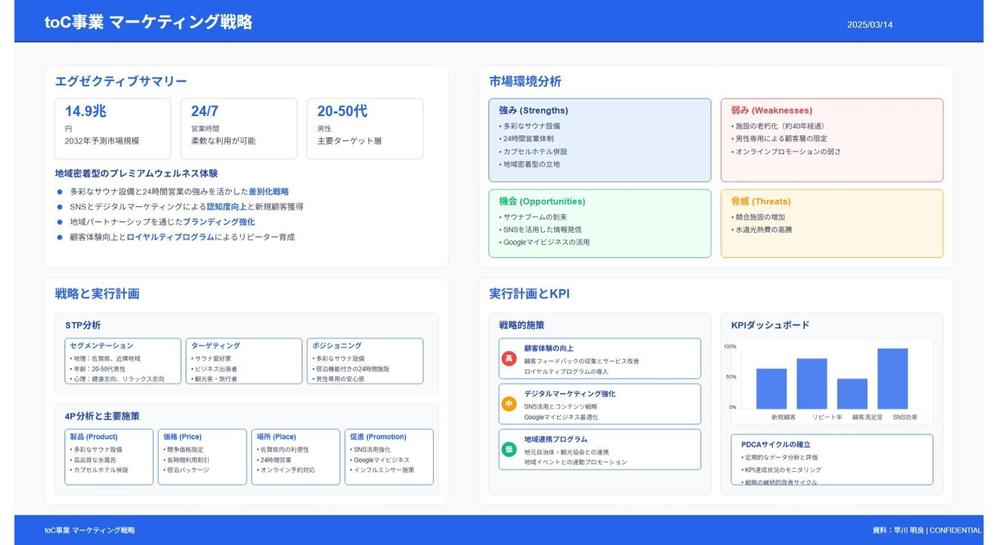Screen dimensions: 998x545
Task: Click the 4P分析と主要施策 subheading
Action: pos(102,416)
